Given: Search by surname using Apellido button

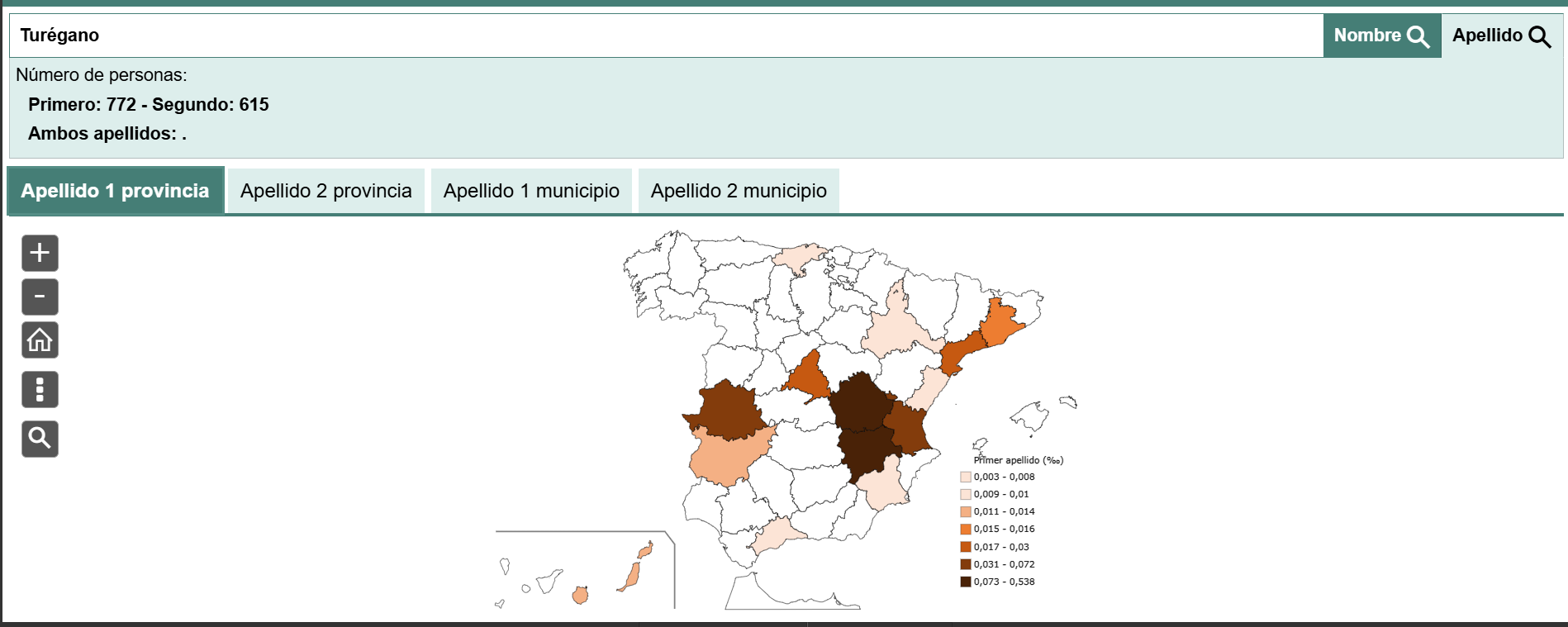Looking at the screenshot, I should (1501, 36).
